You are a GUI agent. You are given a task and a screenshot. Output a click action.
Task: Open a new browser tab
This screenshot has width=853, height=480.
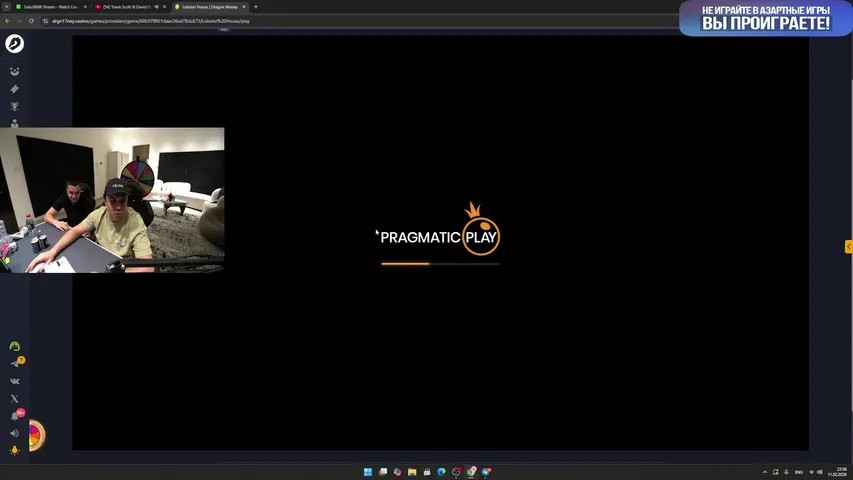pyautogui.click(x=256, y=7)
